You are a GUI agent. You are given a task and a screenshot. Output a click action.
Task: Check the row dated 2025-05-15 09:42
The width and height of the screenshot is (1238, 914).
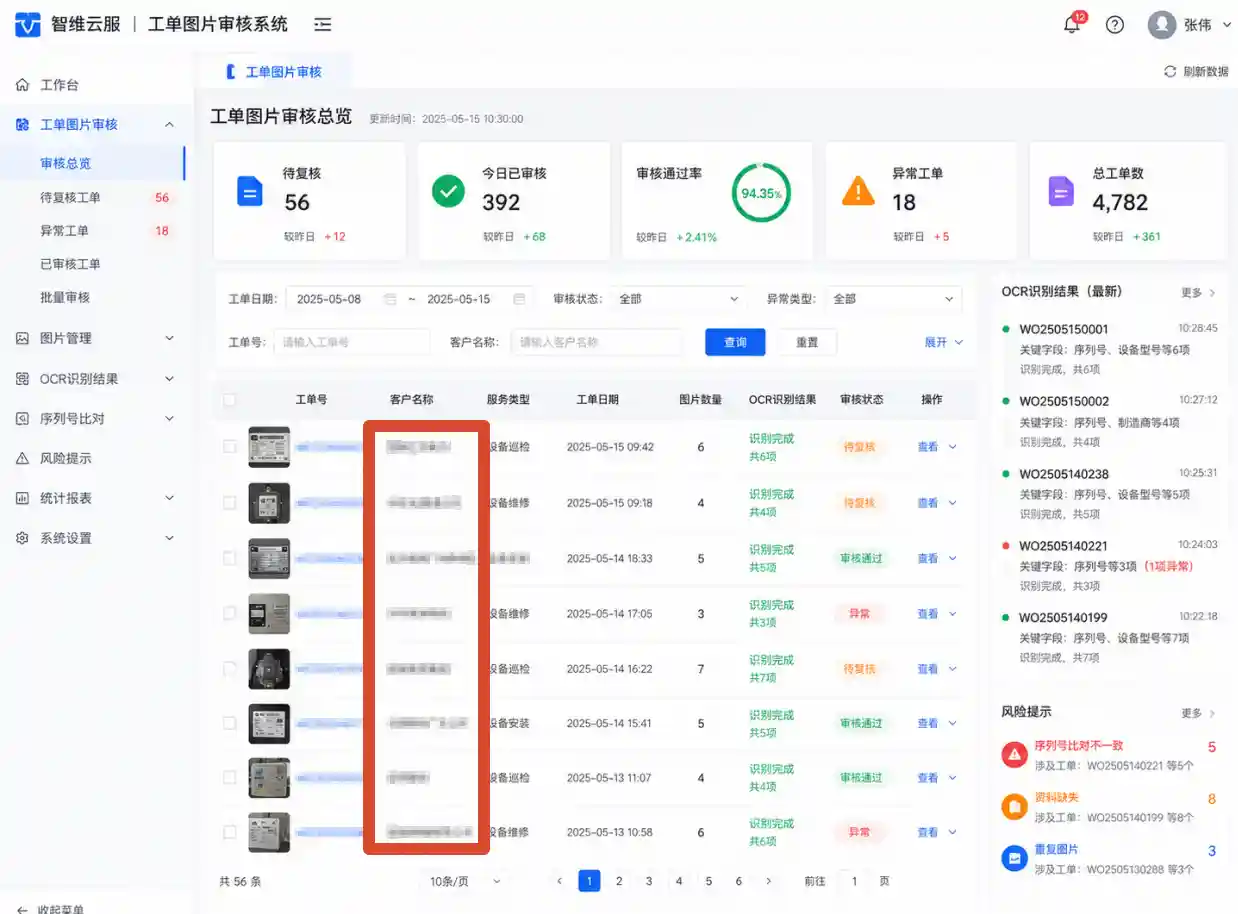[230, 447]
